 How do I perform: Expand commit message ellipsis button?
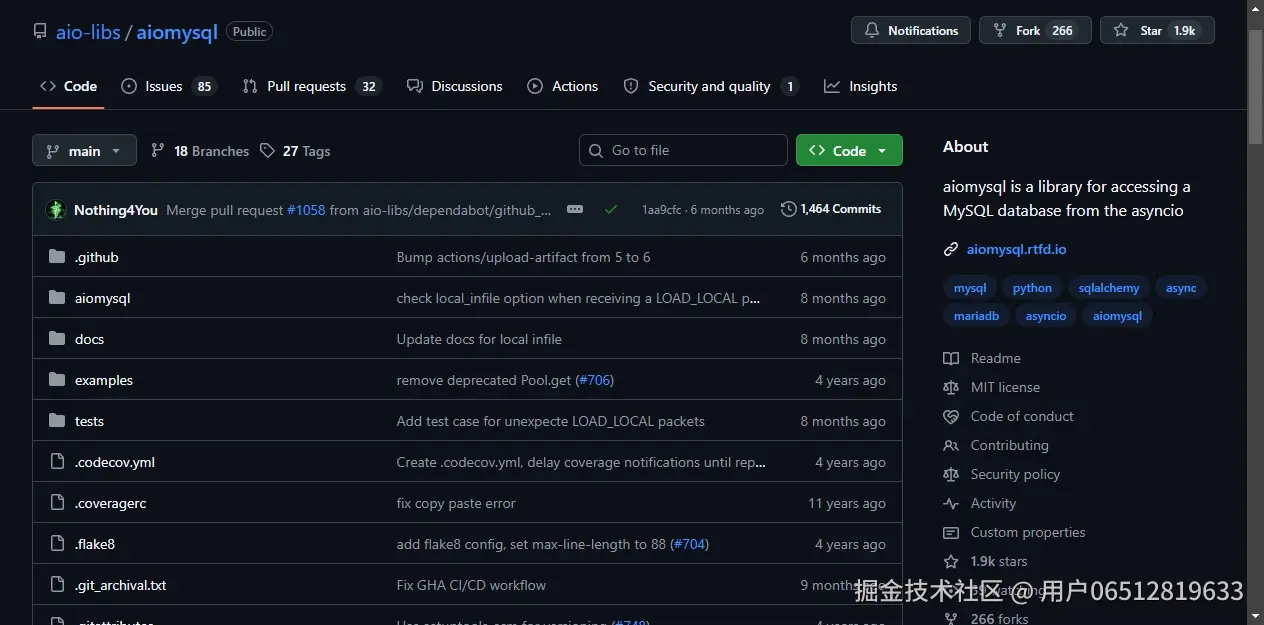[575, 209]
